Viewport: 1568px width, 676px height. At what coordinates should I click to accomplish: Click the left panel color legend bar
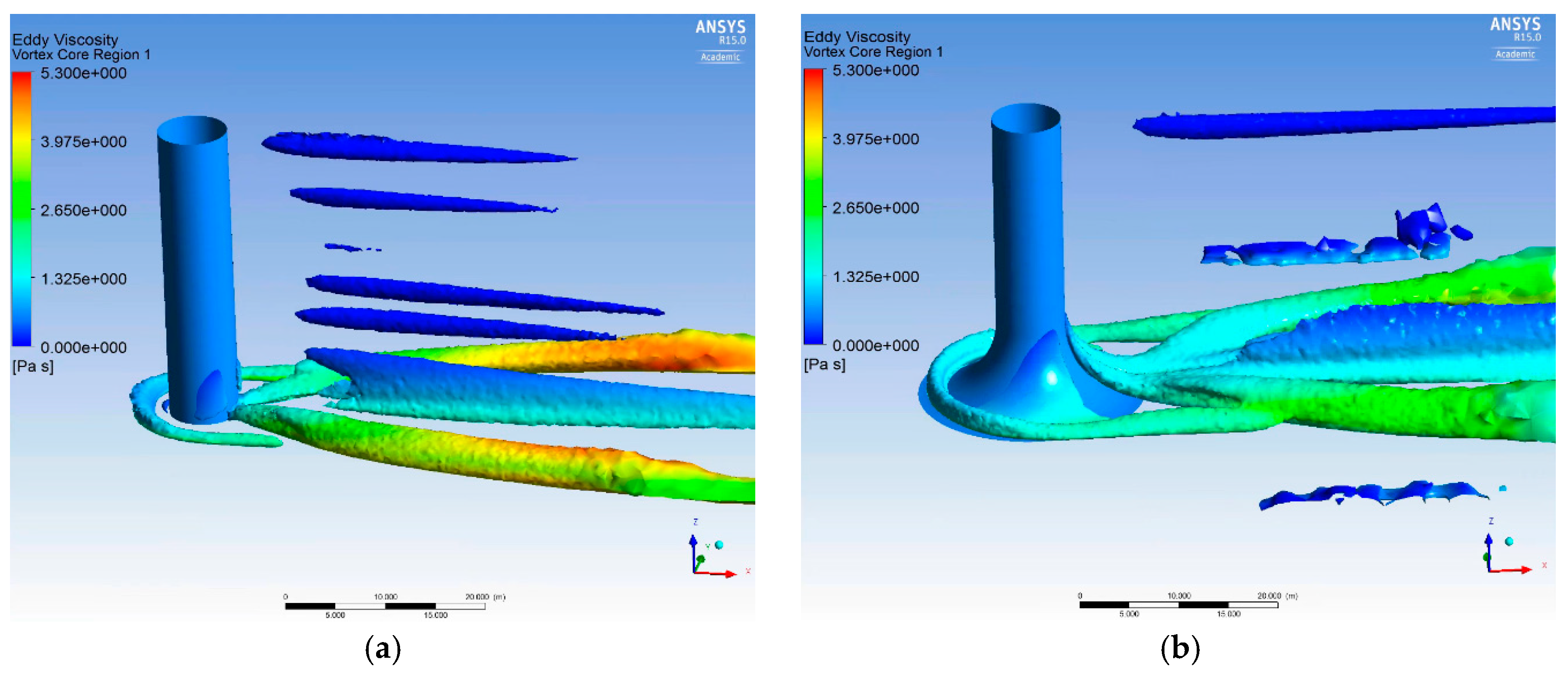(21, 209)
